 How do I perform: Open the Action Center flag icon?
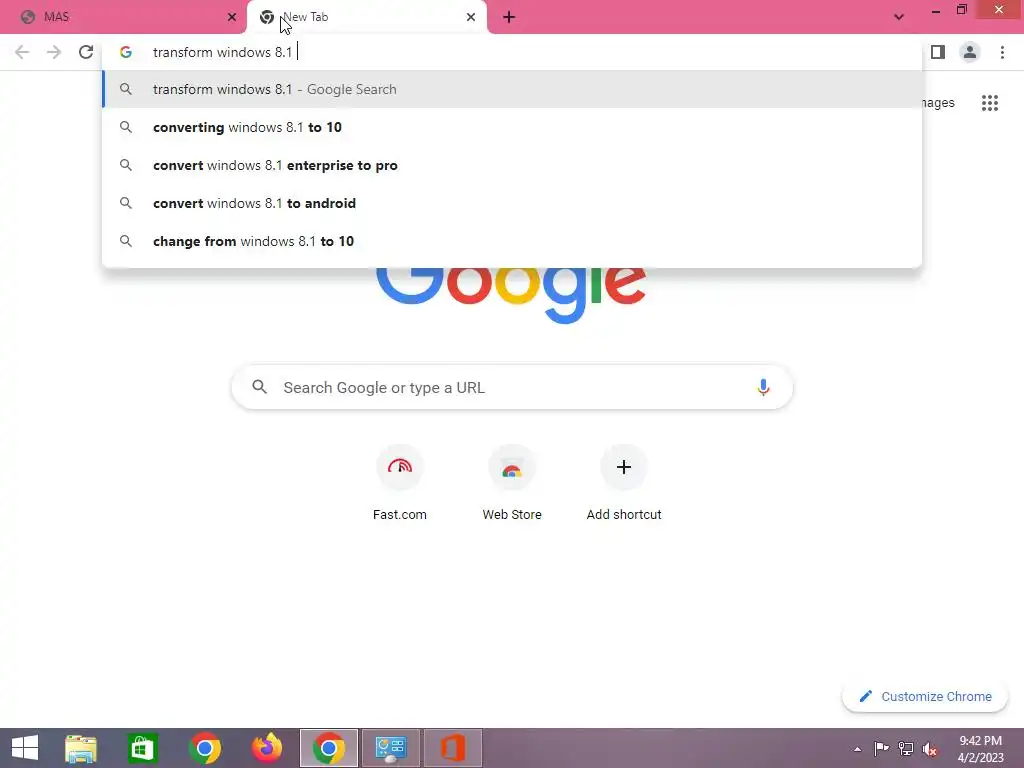pos(881,748)
